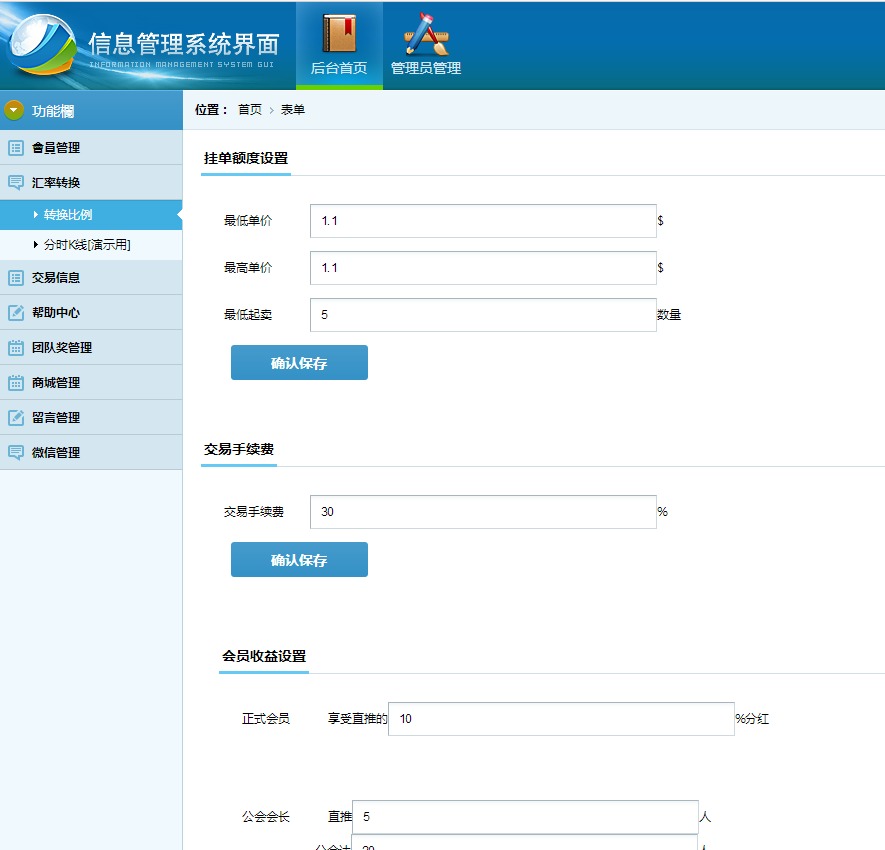The width and height of the screenshot is (885, 850).
Task: Click the 最低单价 label
Action: pyautogui.click(x=248, y=221)
